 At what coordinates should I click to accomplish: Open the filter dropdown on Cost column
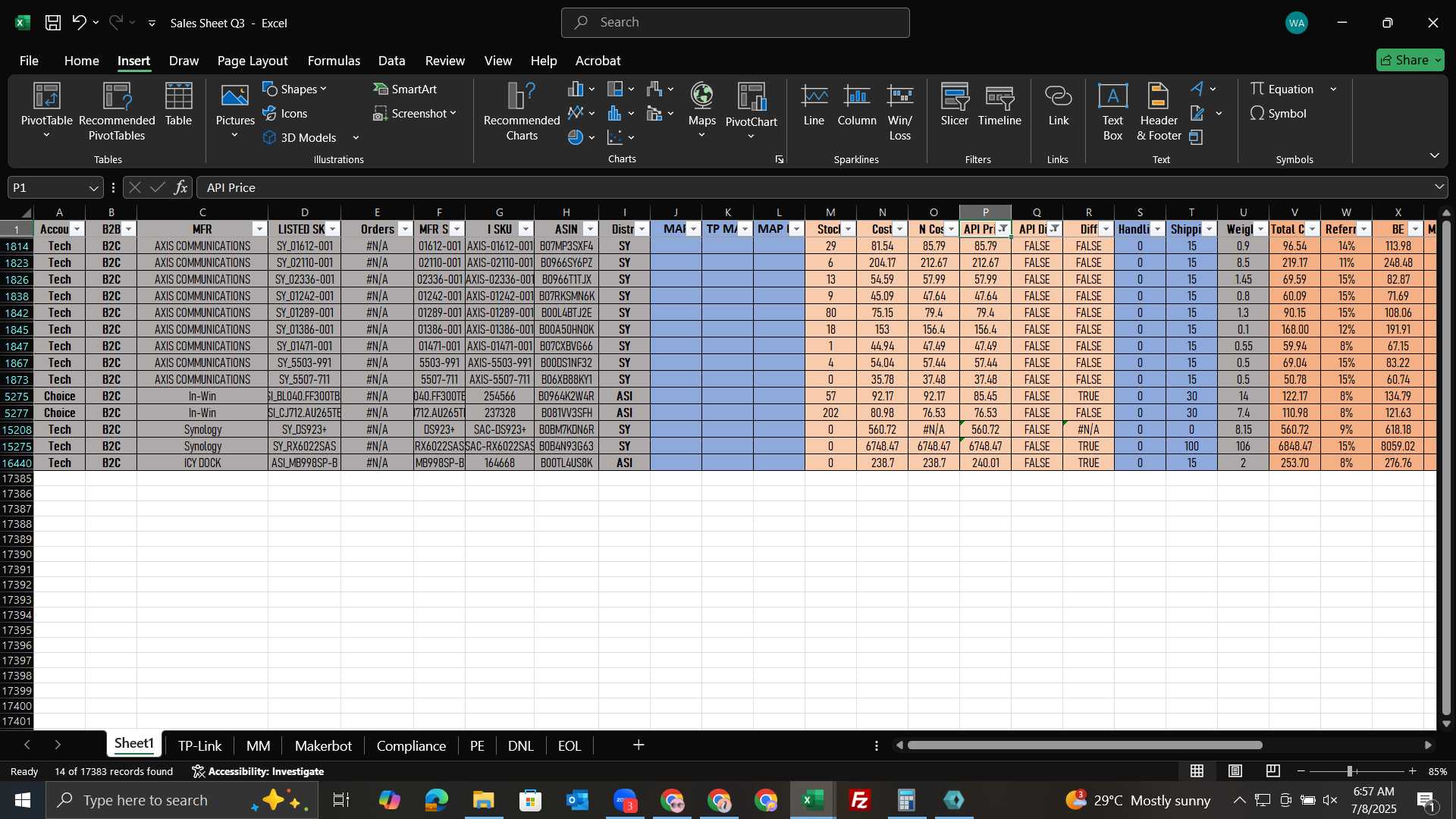[900, 229]
